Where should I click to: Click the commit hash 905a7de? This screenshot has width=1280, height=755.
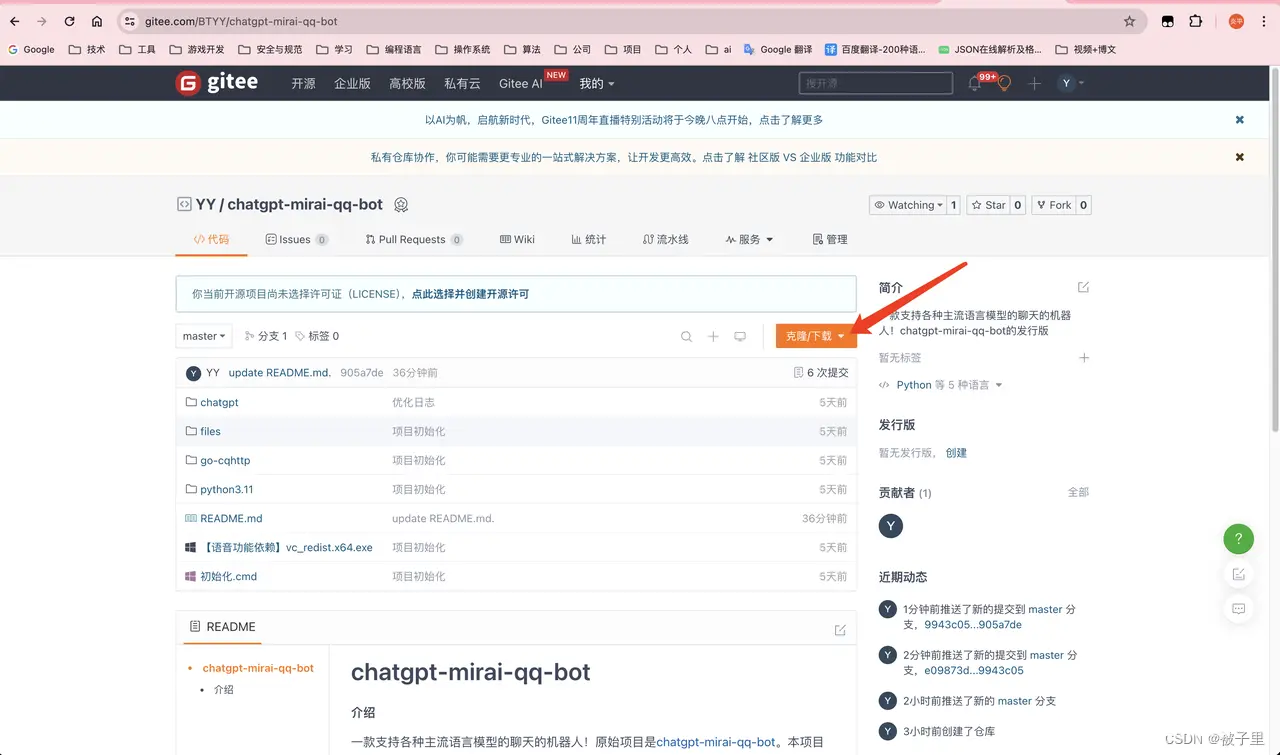coord(361,372)
